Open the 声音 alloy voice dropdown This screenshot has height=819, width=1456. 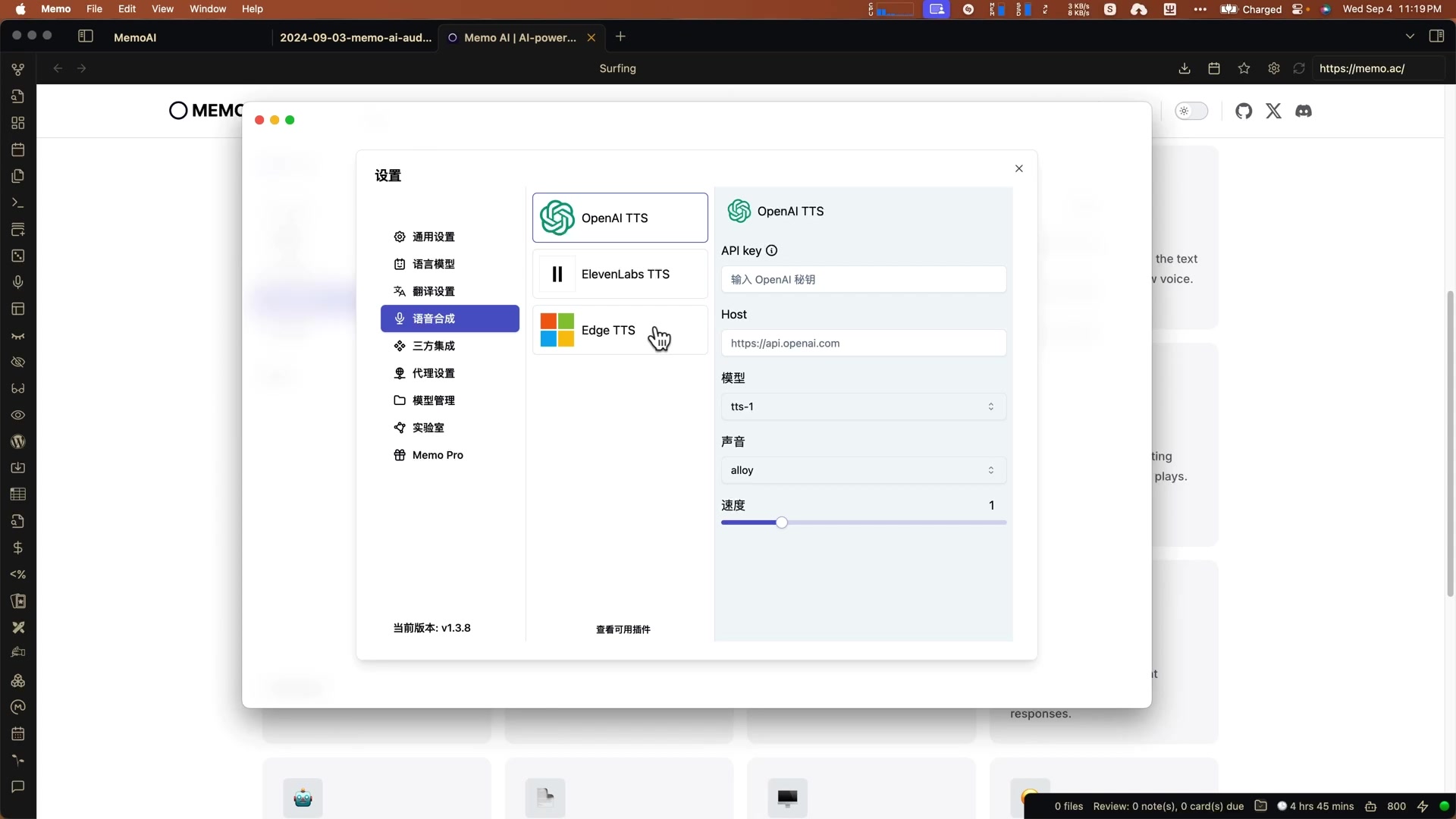[x=864, y=470]
